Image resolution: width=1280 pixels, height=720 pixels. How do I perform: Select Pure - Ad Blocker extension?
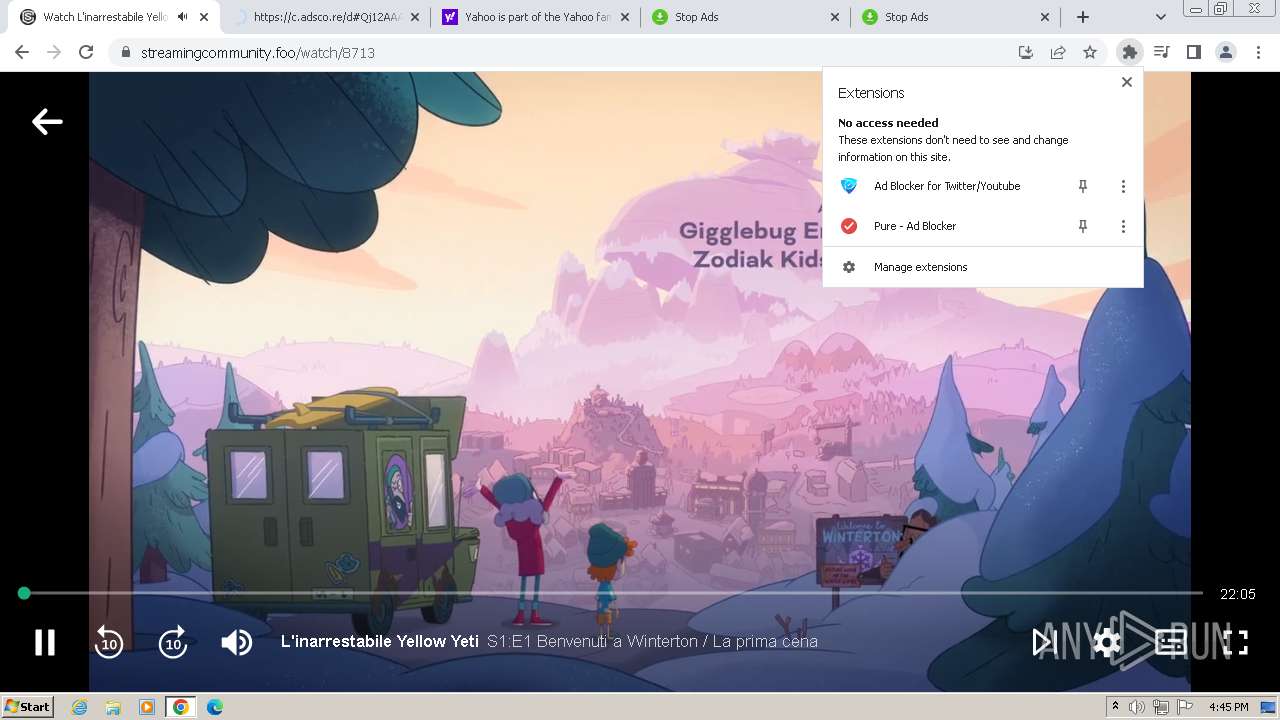[x=946, y=226]
